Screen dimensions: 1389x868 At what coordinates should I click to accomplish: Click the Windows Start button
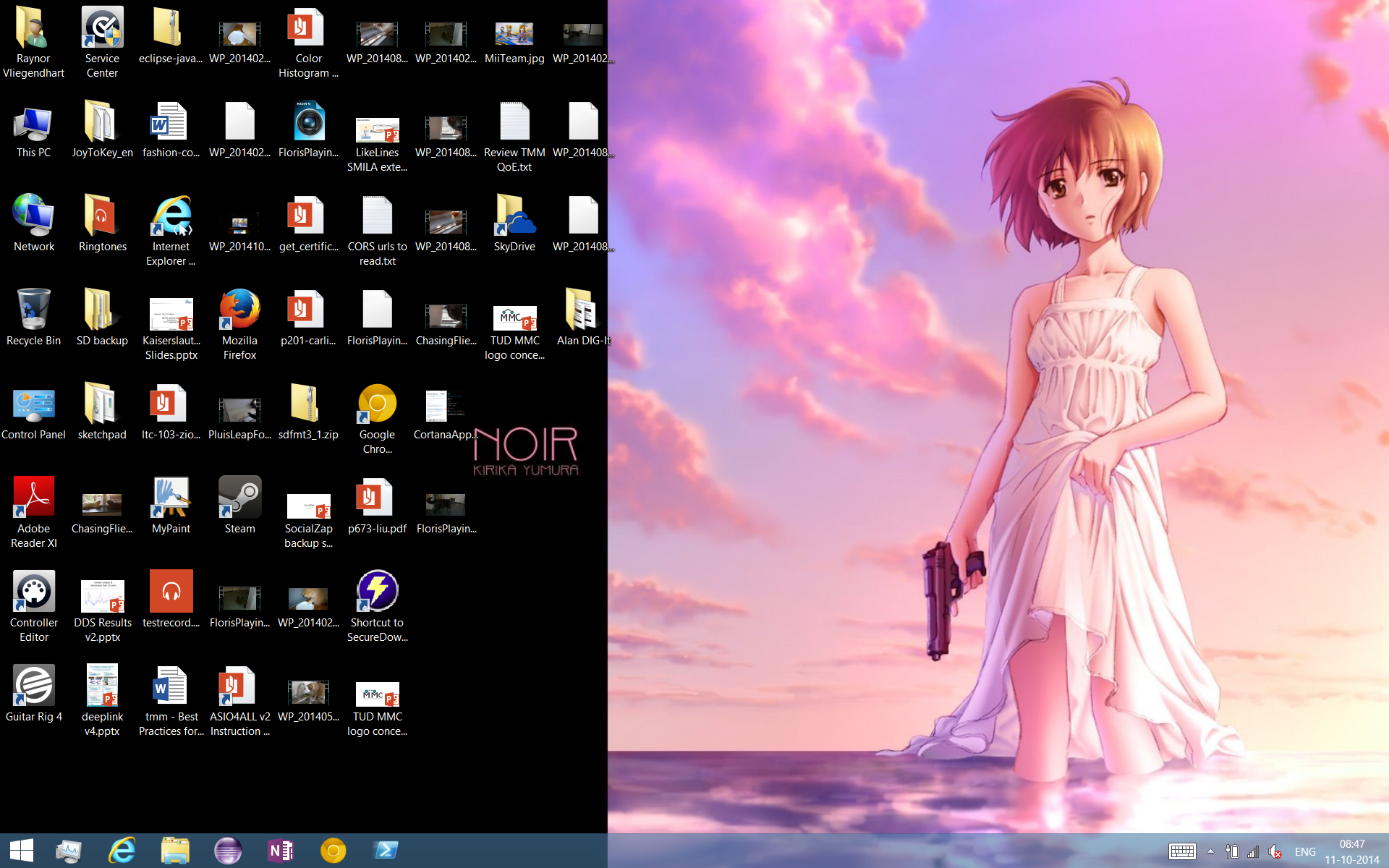pyautogui.click(x=22, y=851)
